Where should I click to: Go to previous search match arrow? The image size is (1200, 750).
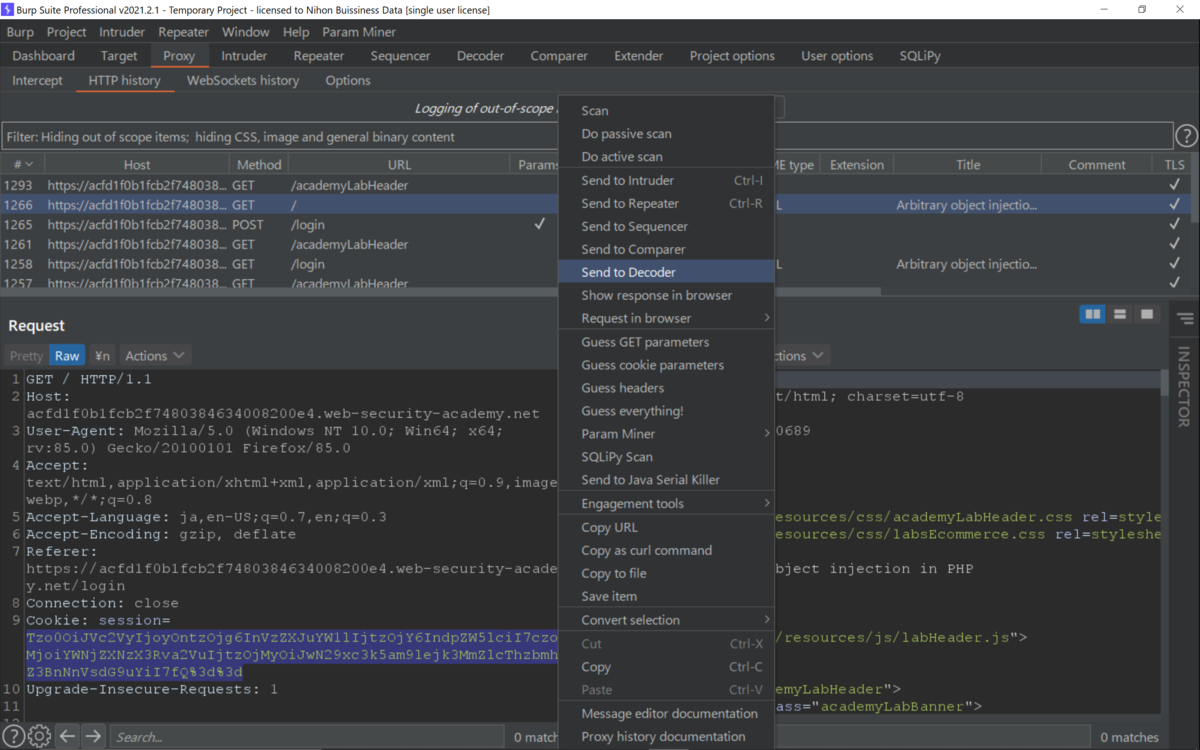(x=67, y=737)
